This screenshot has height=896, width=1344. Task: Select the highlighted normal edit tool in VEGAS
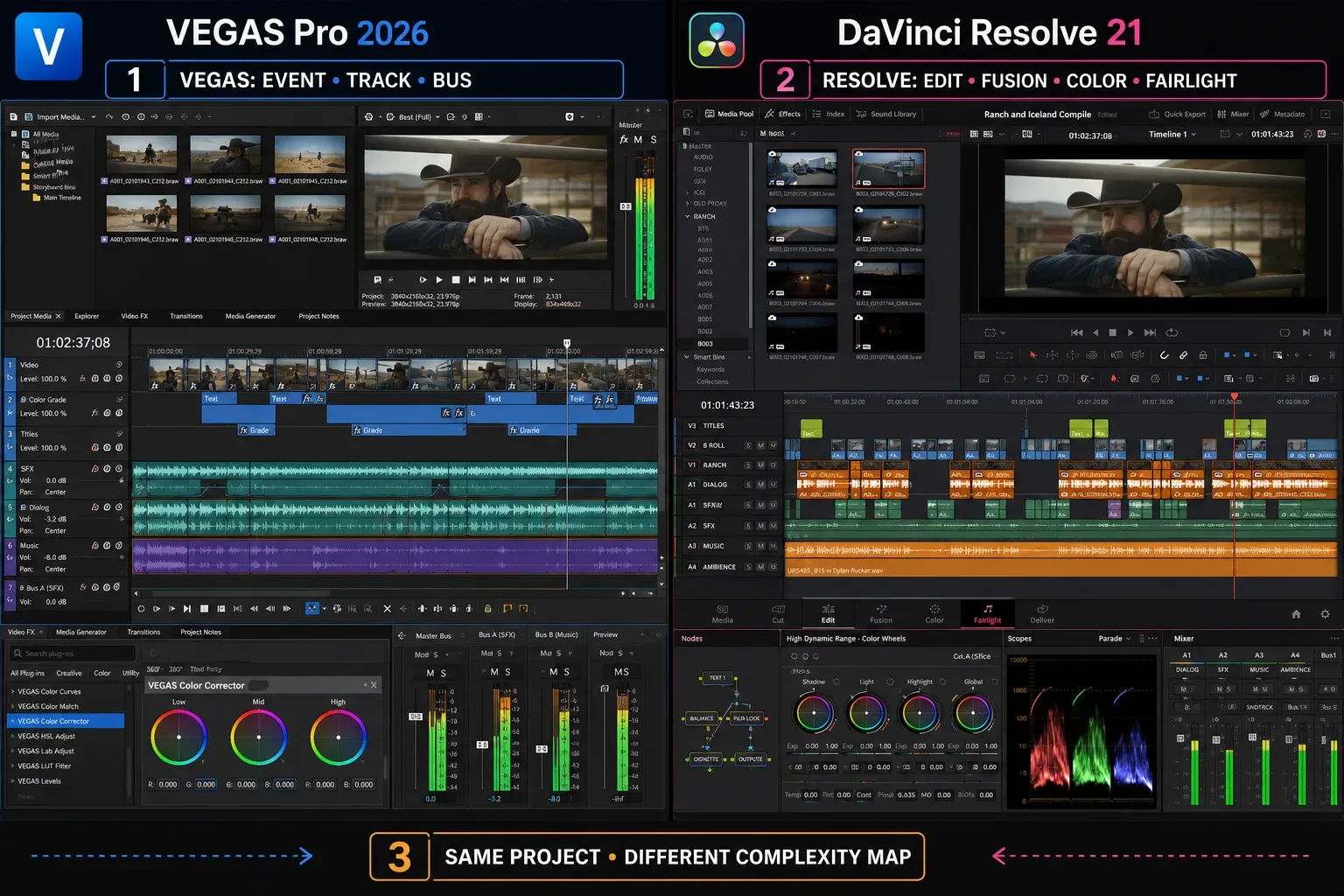(311, 608)
